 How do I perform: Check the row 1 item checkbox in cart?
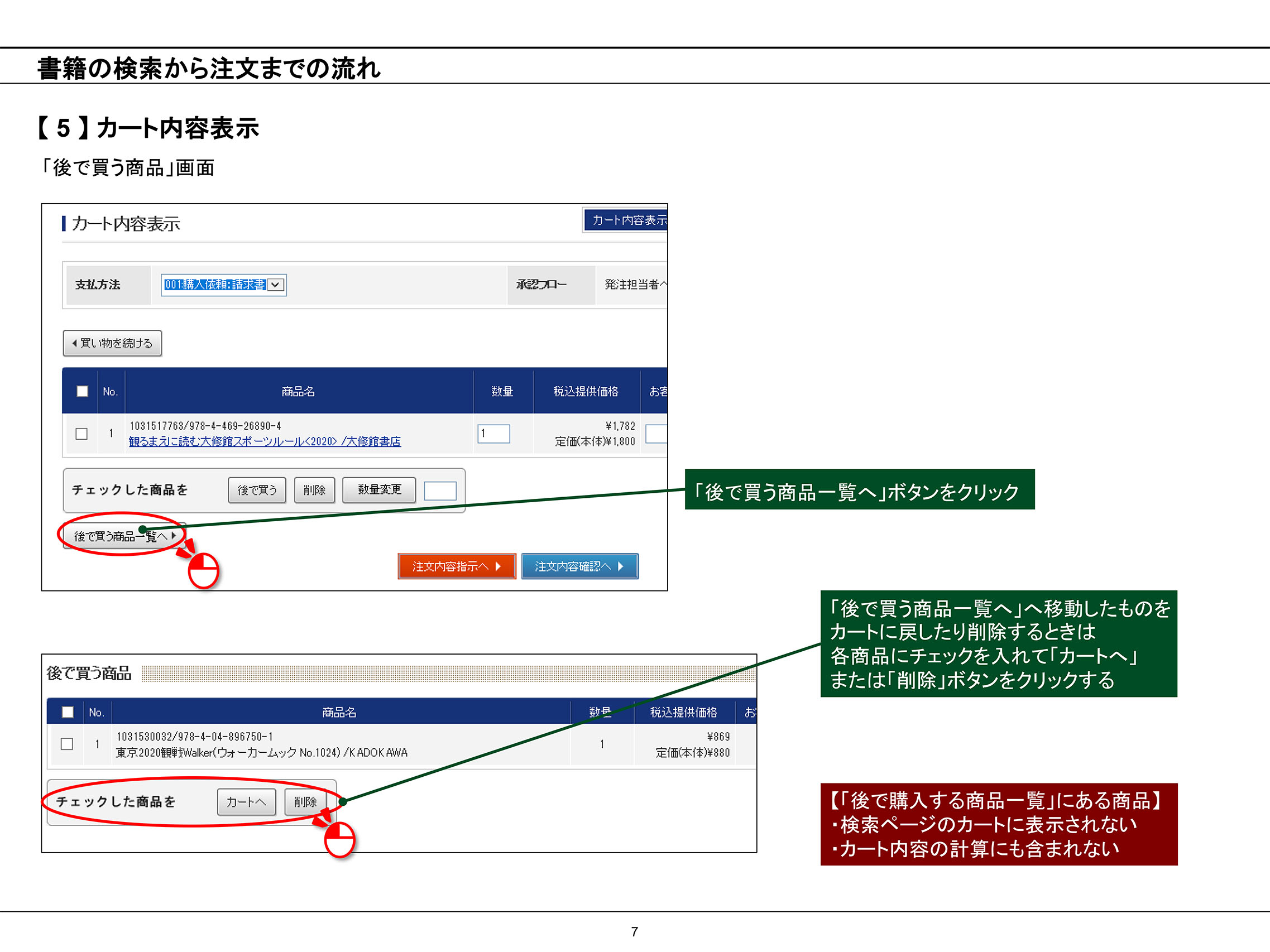(x=82, y=434)
